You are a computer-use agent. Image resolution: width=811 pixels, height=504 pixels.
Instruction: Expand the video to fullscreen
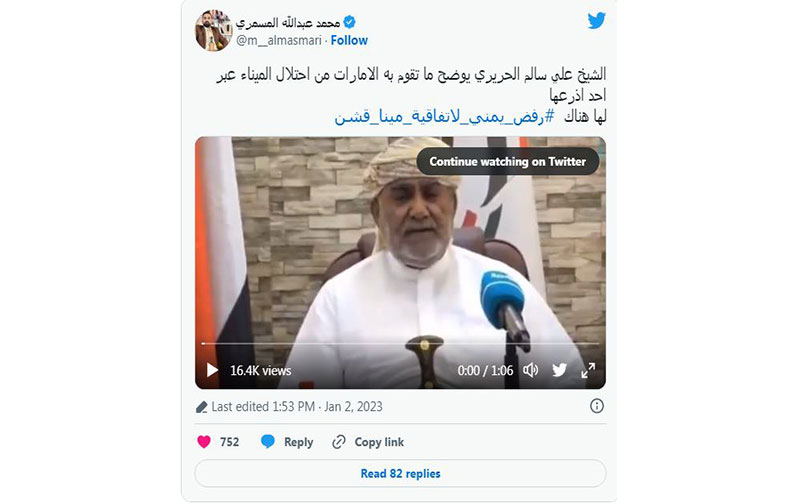click(588, 370)
